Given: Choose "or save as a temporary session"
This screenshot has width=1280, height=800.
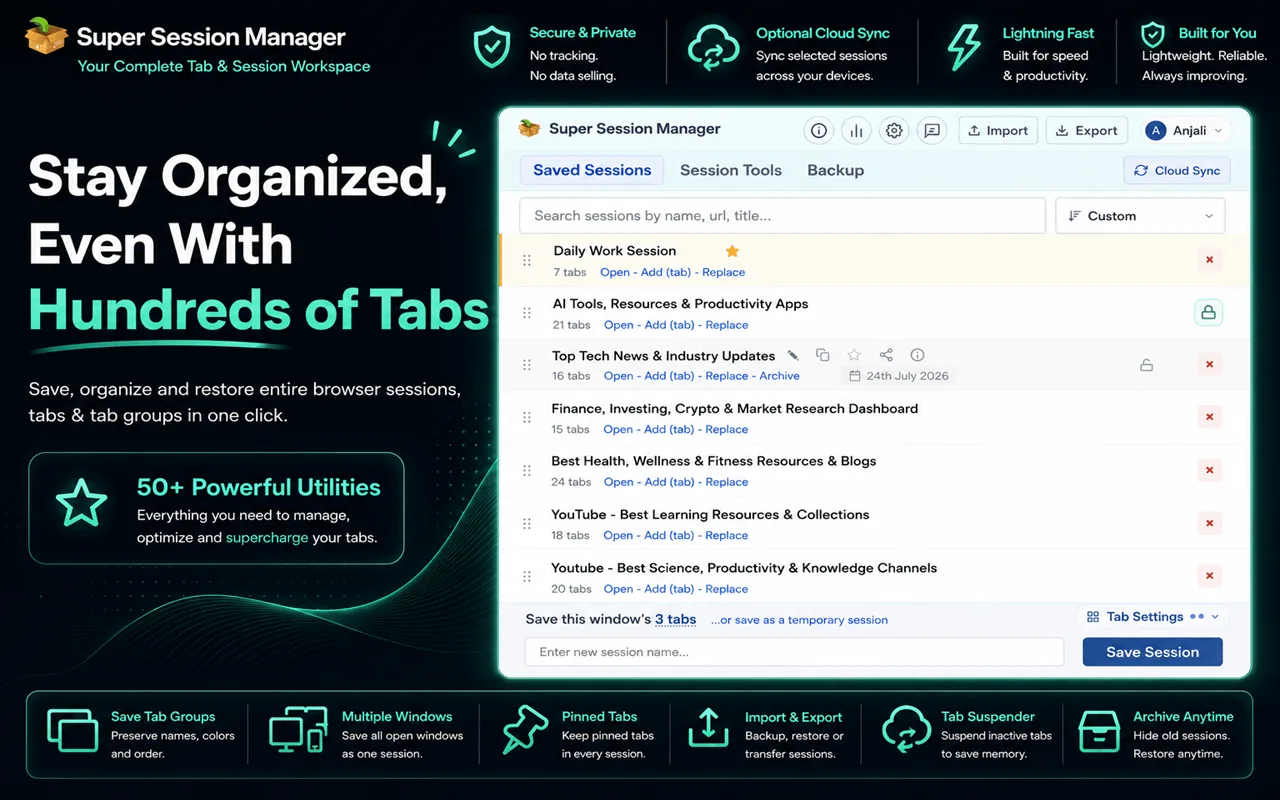Looking at the screenshot, I should coord(800,620).
